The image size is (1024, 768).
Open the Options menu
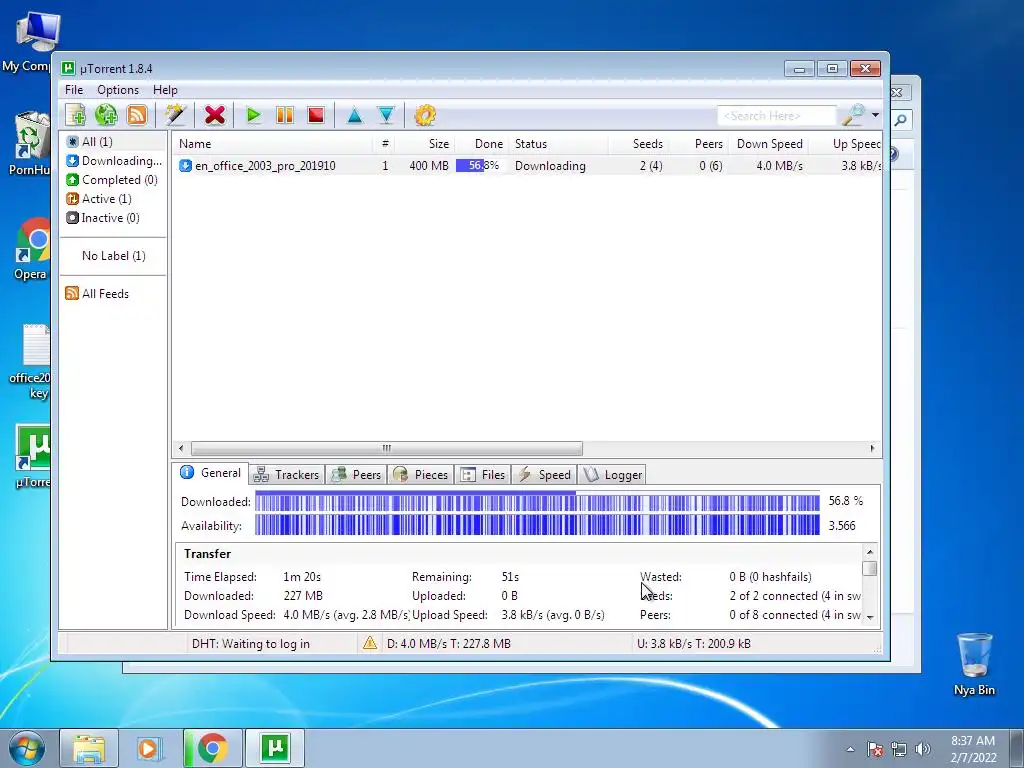coord(118,90)
